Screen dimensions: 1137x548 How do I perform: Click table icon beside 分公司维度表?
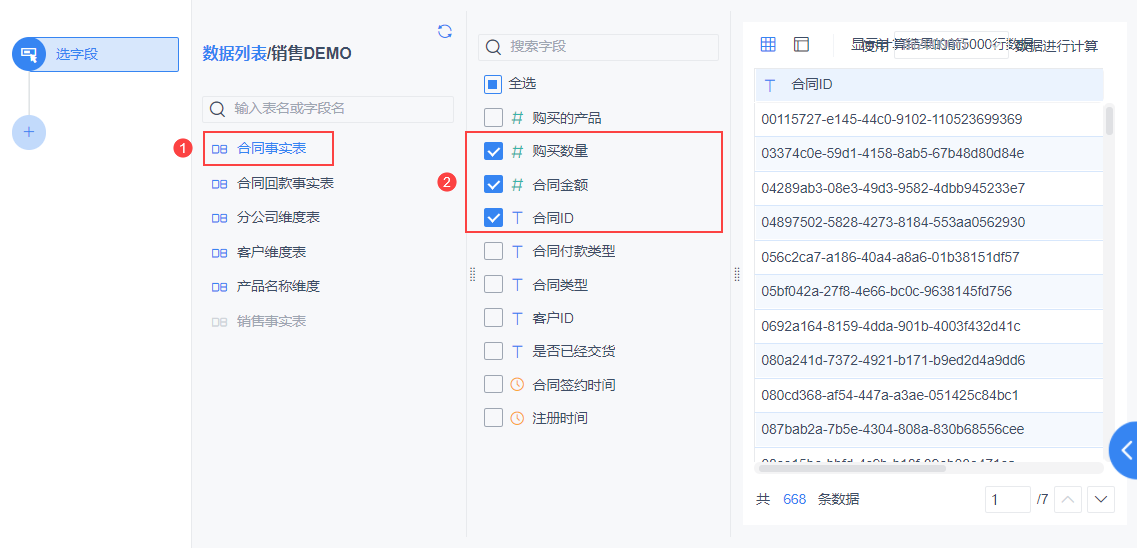click(219, 217)
